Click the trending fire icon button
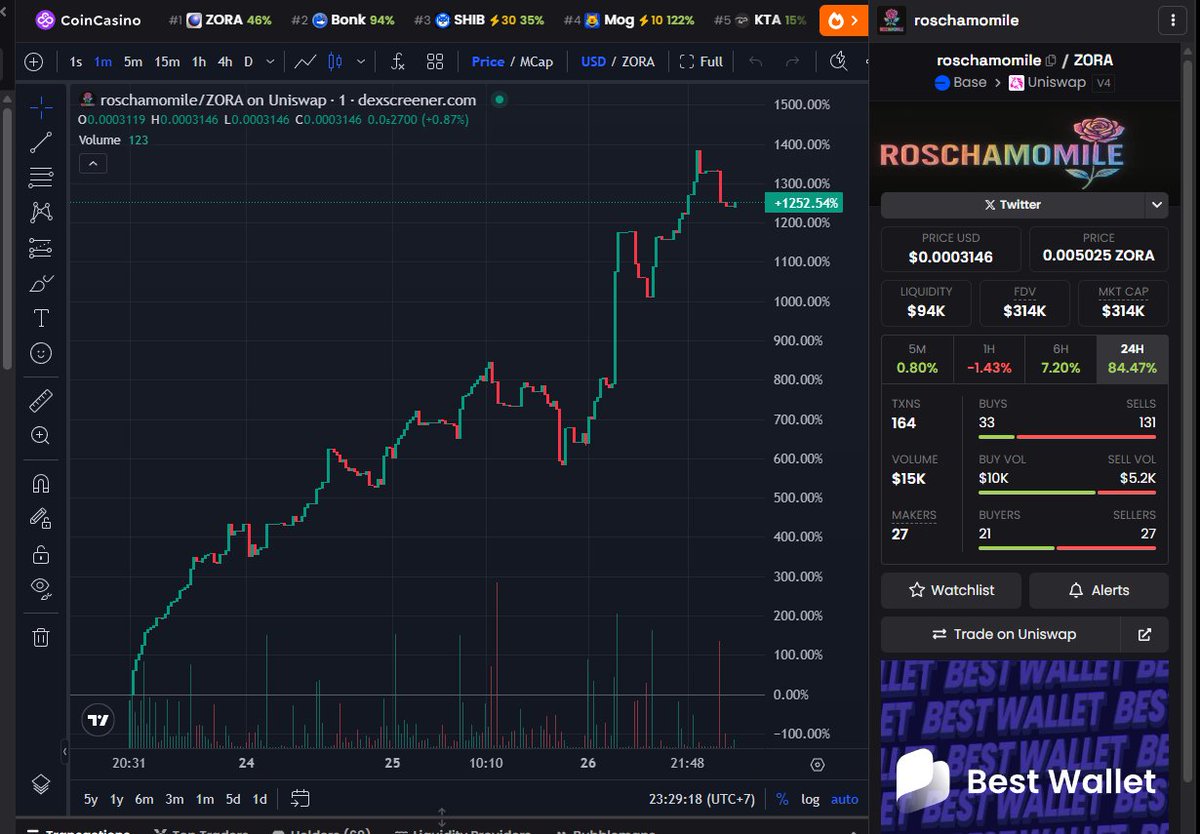This screenshot has height=834, width=1200. tap(844, 20)
